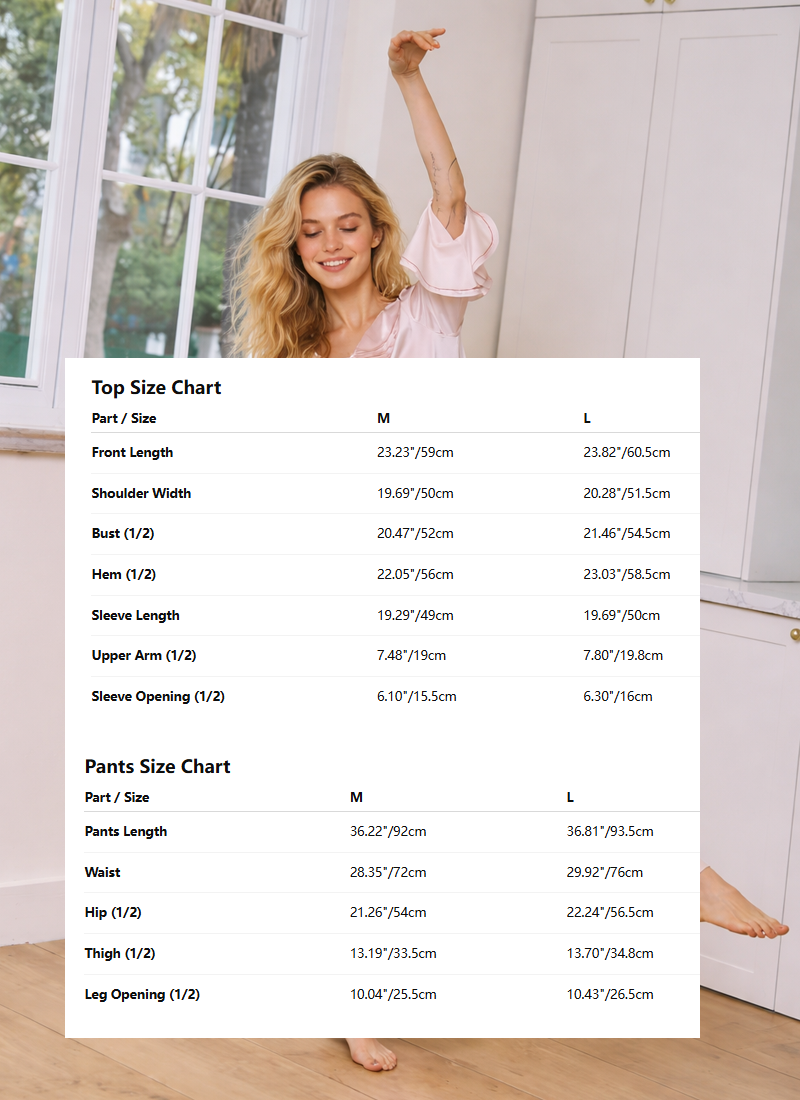The width and height of the screenshot is (800, 1100).
Task: Click the Sleeve Opening (1/2) row label
Action: [x=158, y=697]
